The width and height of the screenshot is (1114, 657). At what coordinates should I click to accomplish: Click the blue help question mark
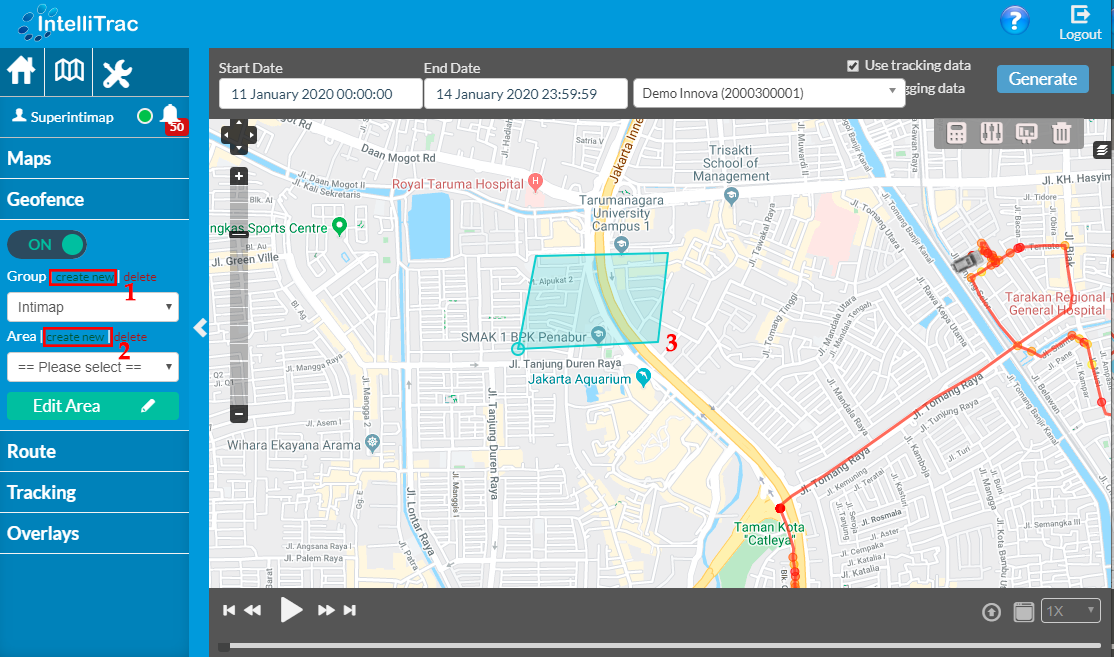pos(1014,21)
